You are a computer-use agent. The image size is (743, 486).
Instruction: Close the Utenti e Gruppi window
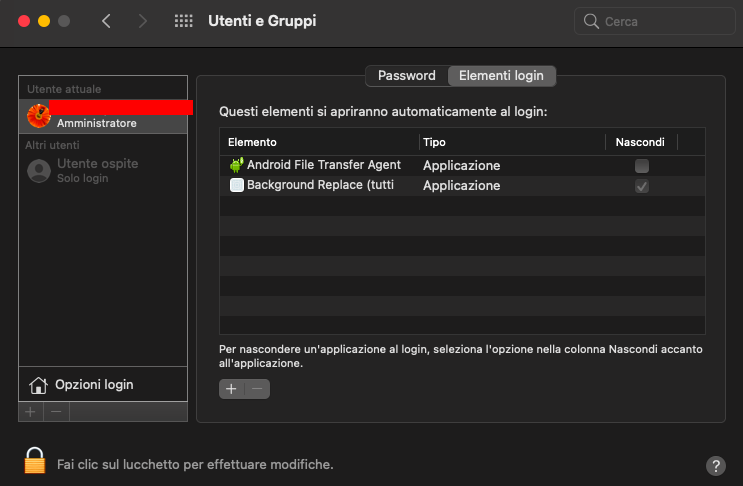pyautogui.click(x=24, y=21)
